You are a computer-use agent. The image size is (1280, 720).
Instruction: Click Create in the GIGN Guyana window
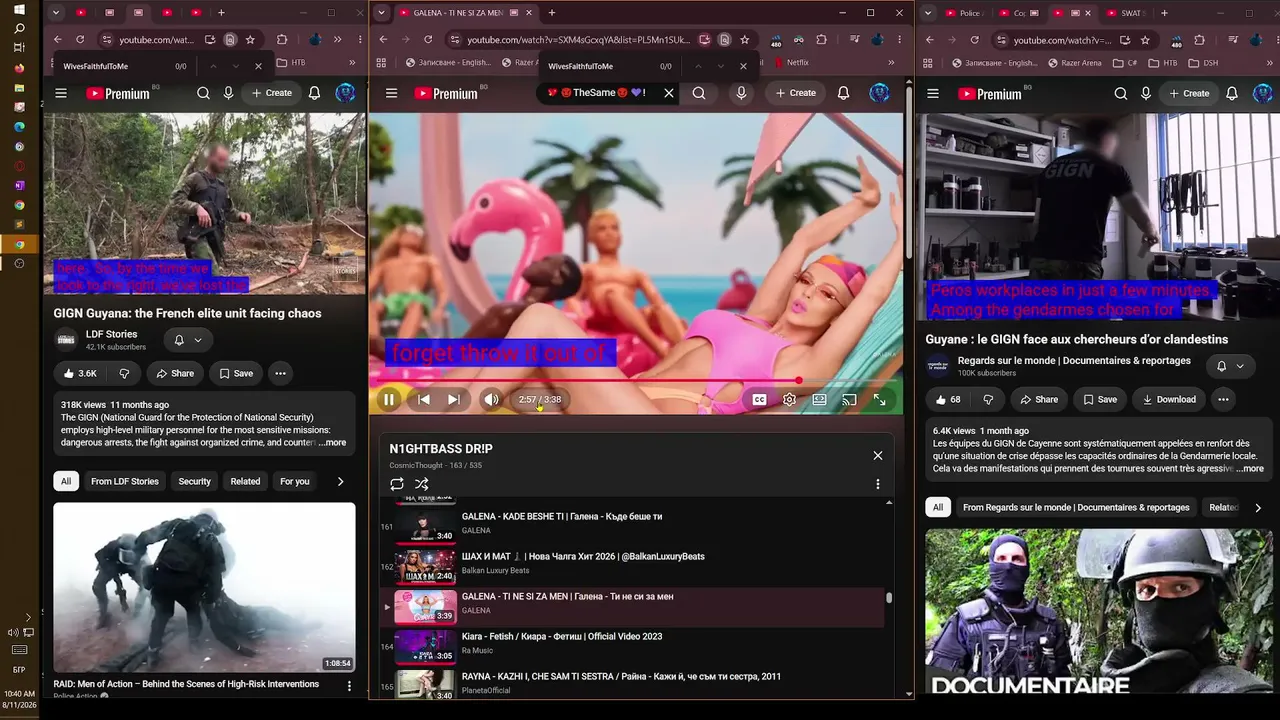click(271, 93)
